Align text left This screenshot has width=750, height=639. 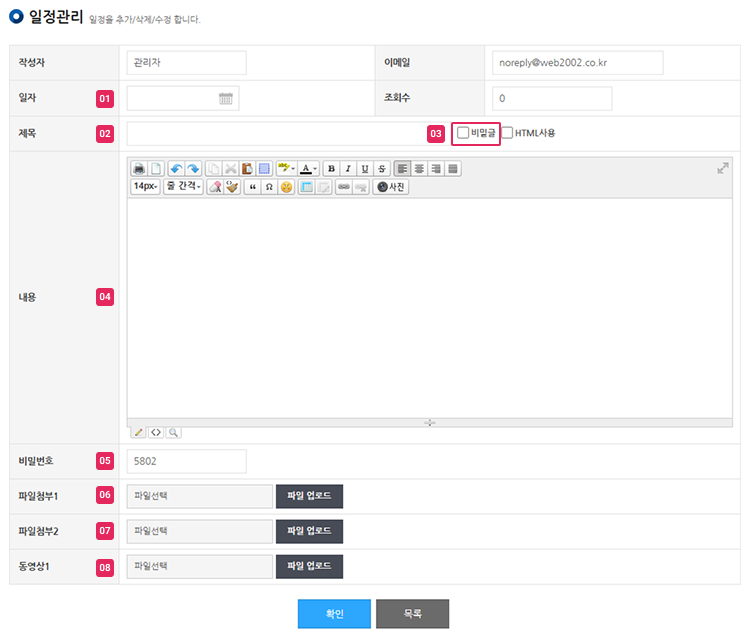[x=402, y=169]
